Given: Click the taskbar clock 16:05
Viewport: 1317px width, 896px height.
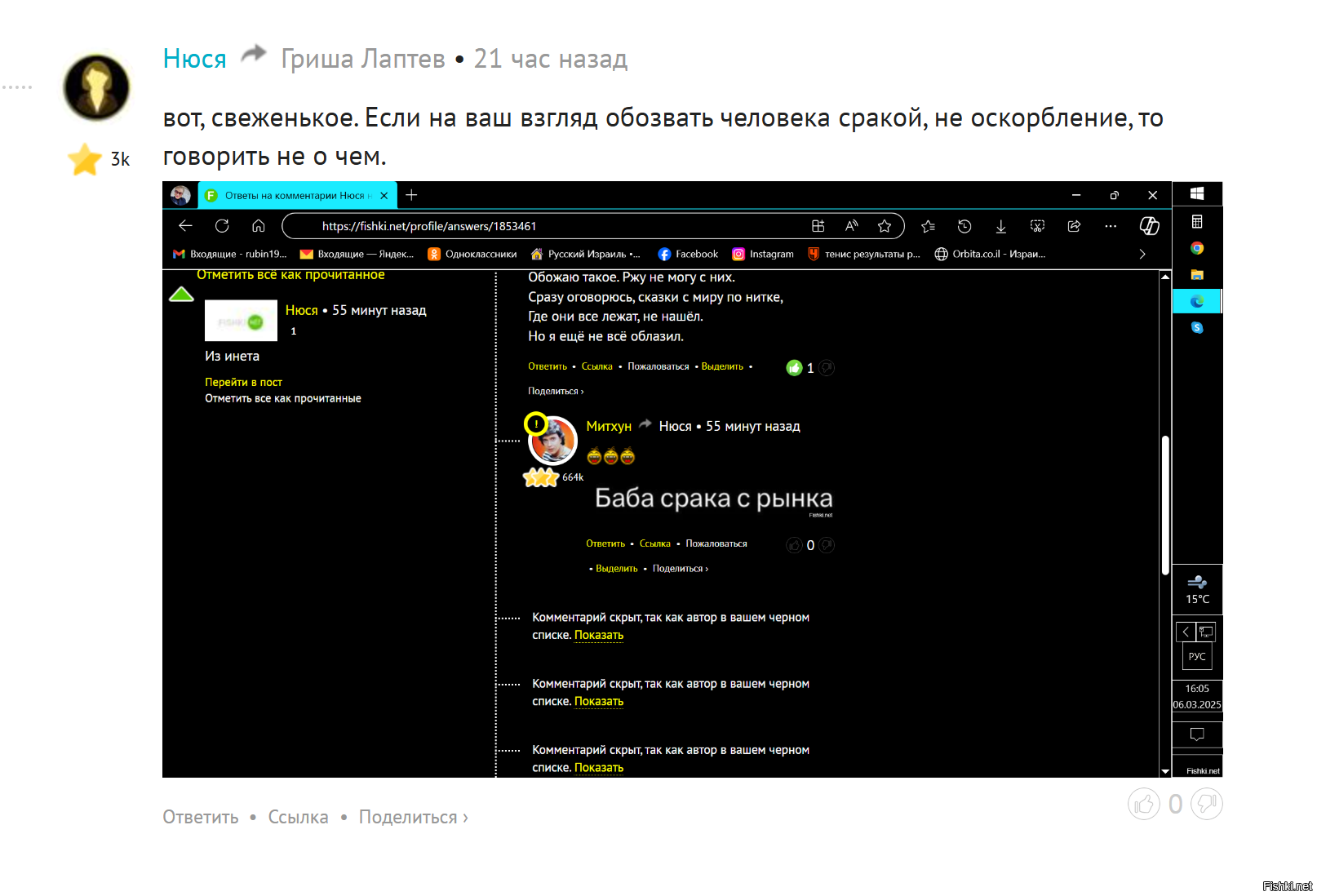Looking at the screenshot, I should [x=1197, y=689].
